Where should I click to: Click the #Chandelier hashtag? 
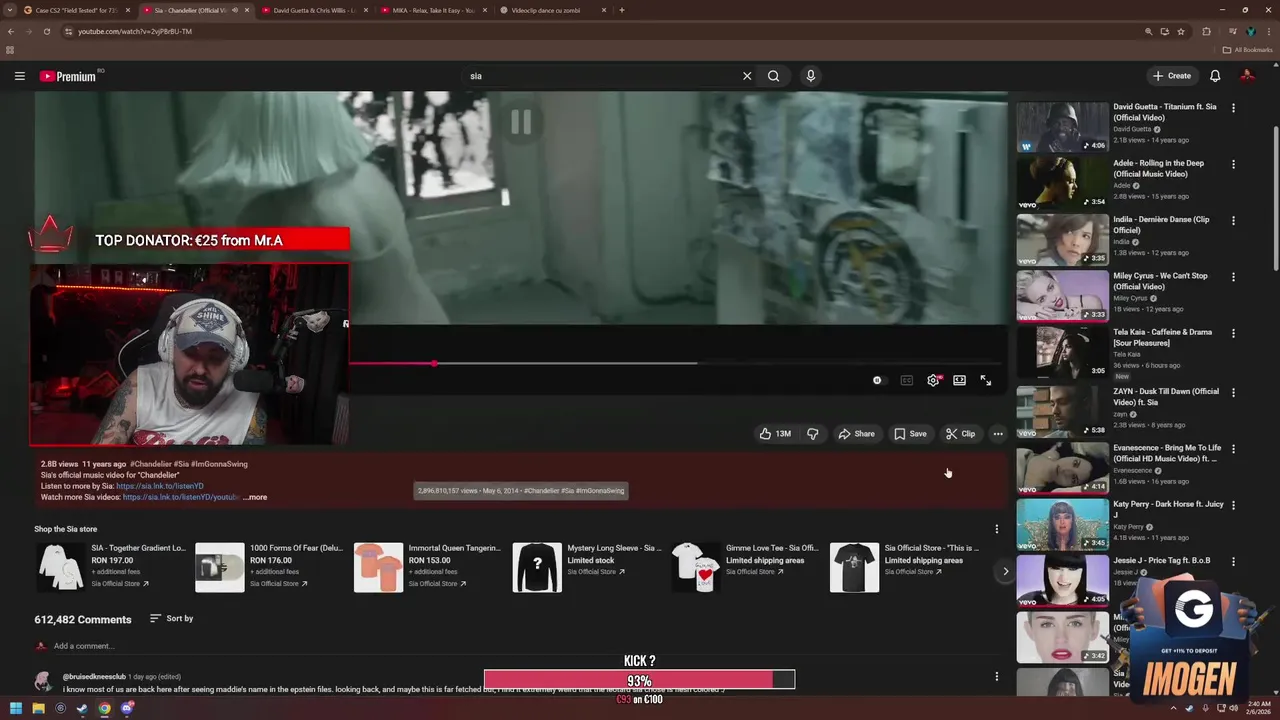click(151, 464)
